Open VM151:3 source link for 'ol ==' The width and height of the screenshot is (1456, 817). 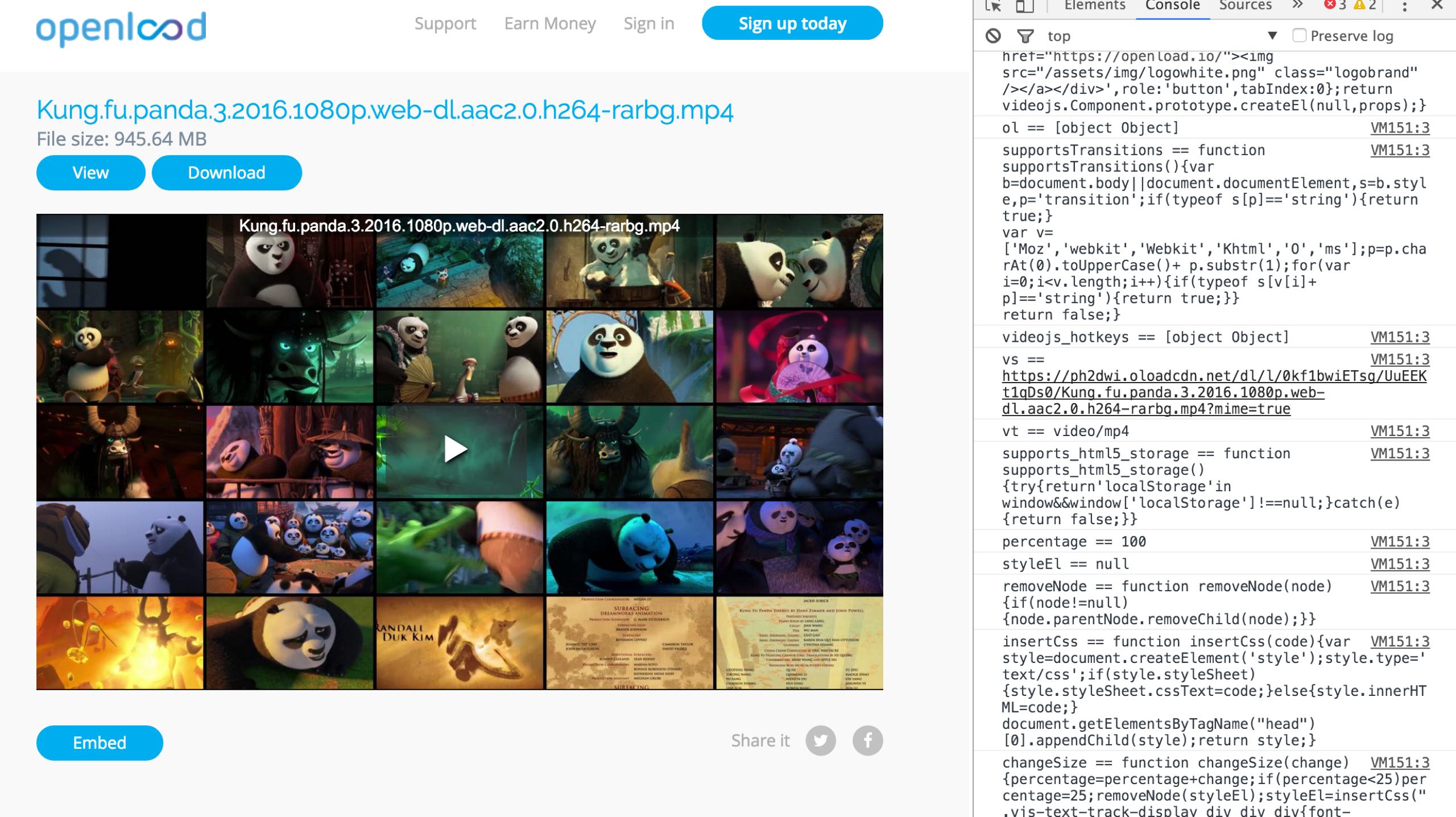[x=1400, y=128]
